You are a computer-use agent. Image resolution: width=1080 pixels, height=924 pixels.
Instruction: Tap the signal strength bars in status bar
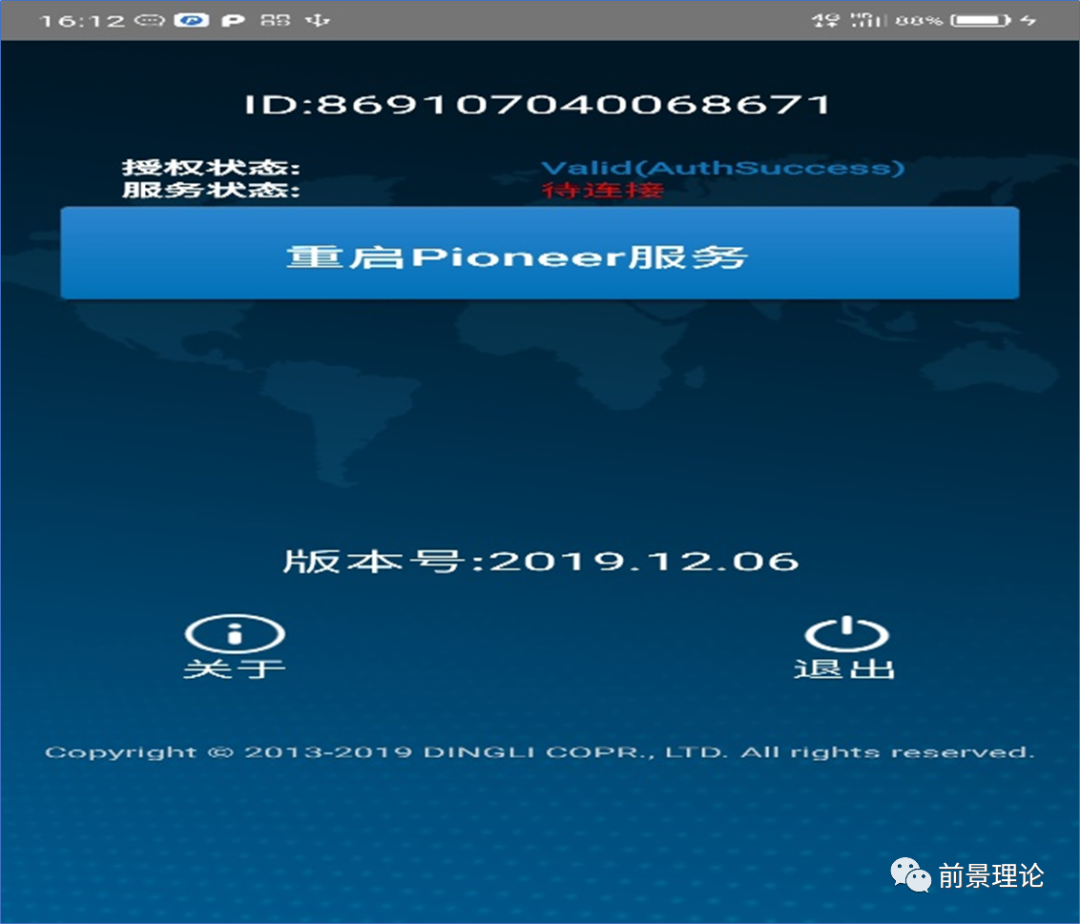[x=866, y=20]
